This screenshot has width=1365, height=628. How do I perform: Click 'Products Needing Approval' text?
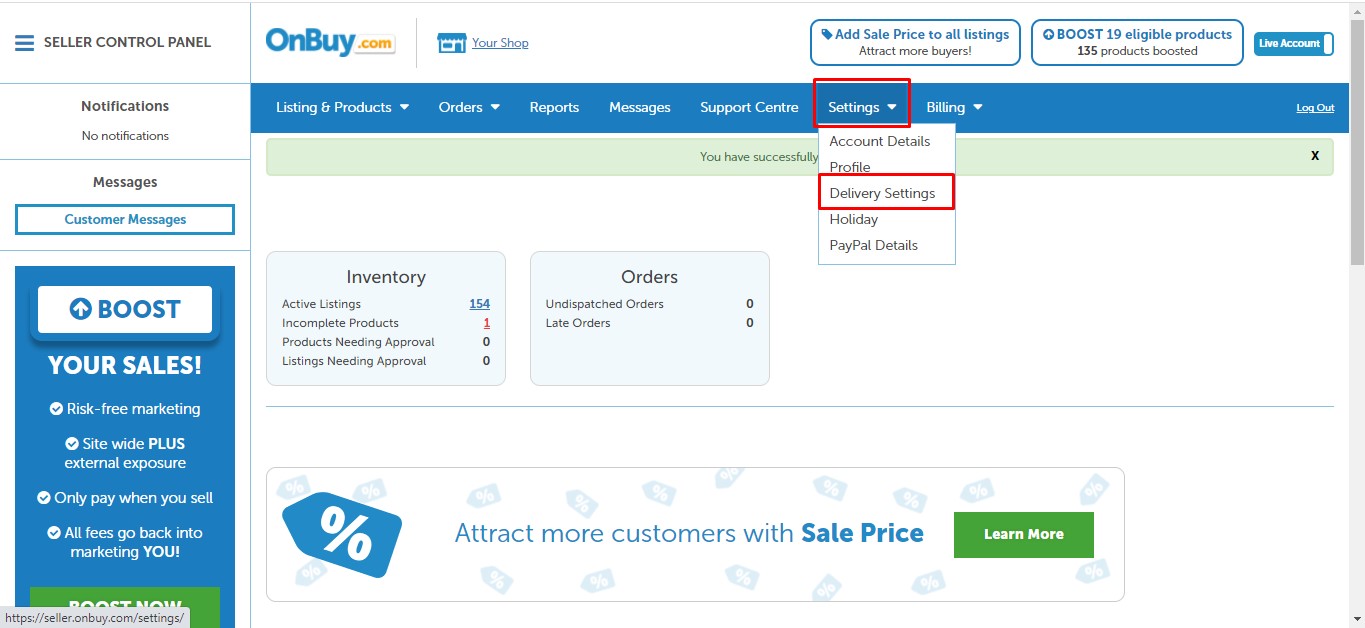pos(358,342)
